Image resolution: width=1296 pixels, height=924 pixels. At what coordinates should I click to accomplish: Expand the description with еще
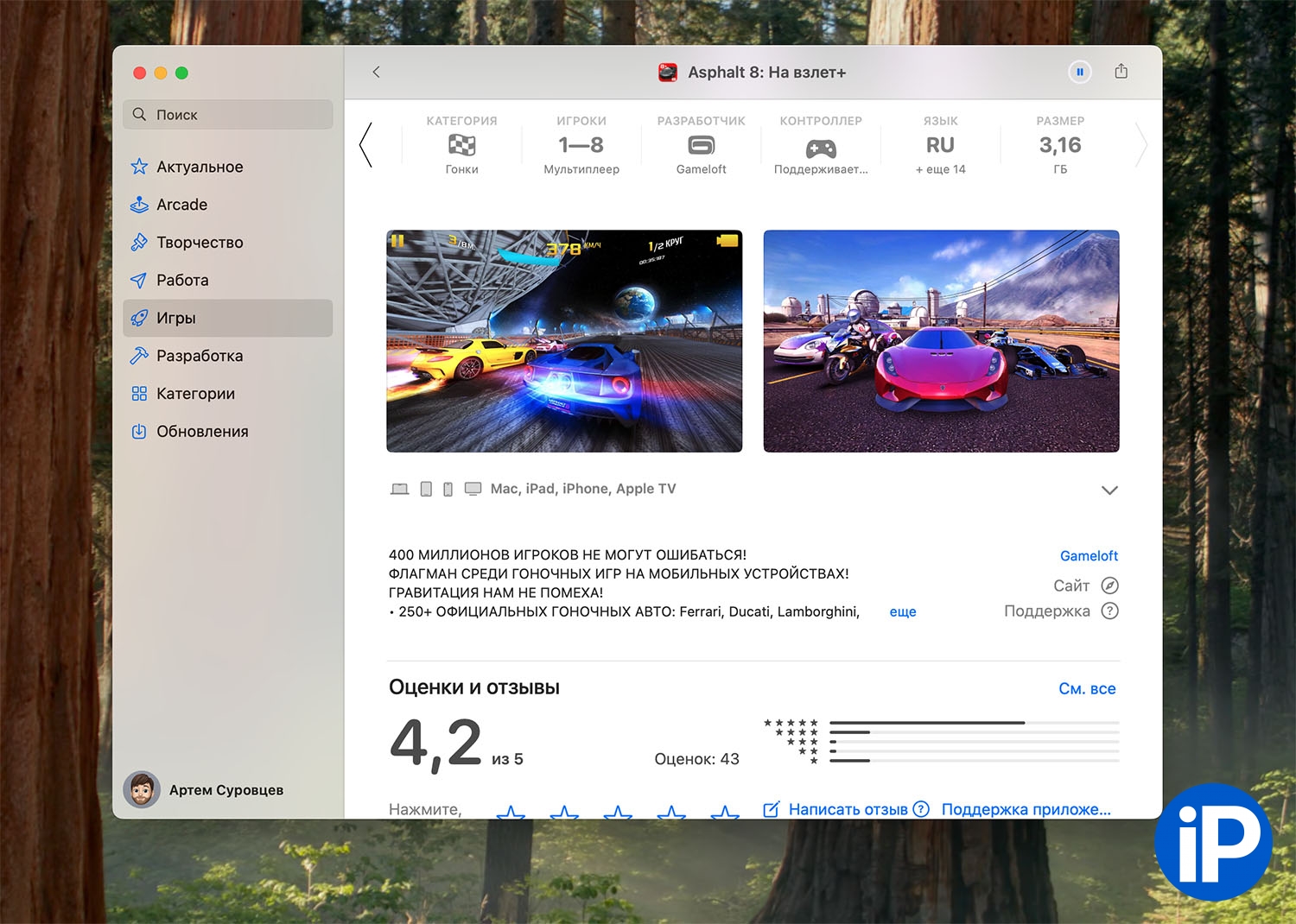903,611
